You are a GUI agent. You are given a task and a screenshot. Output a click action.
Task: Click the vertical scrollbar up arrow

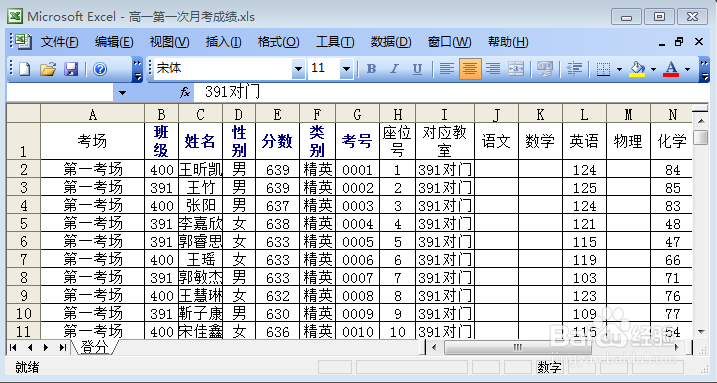(701, 120)
